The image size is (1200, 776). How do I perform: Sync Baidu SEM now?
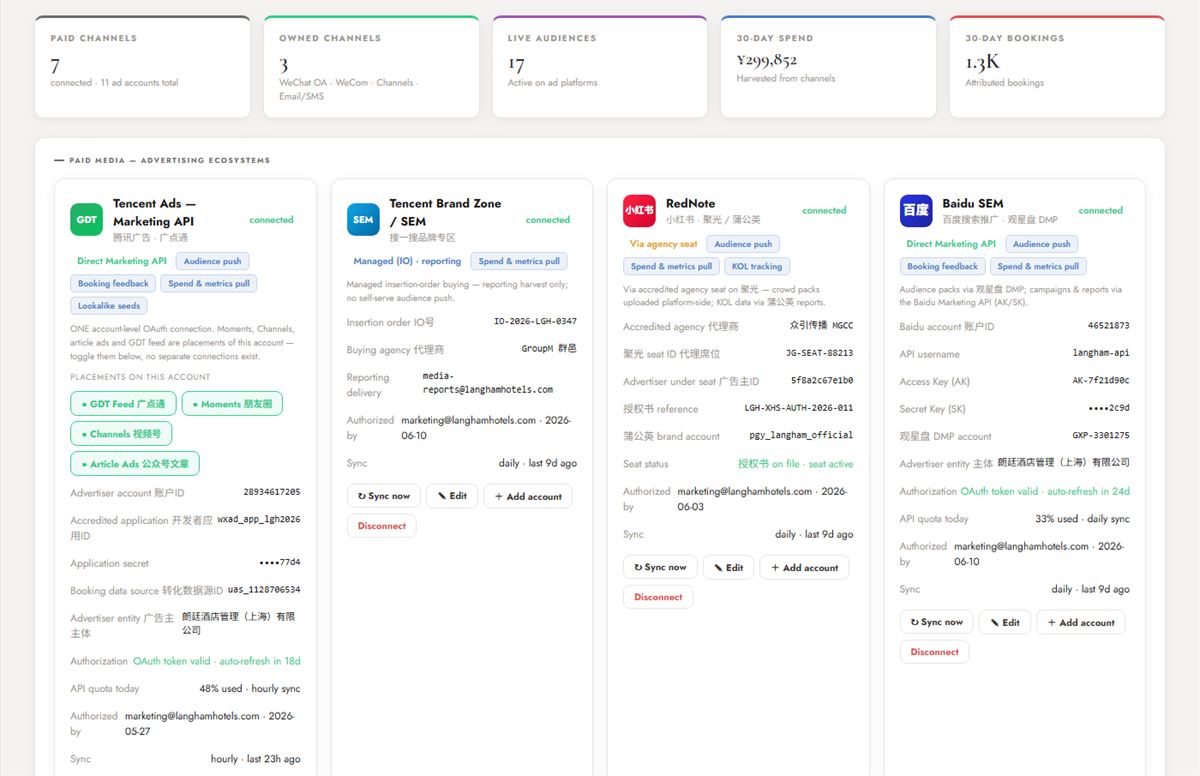937,622
